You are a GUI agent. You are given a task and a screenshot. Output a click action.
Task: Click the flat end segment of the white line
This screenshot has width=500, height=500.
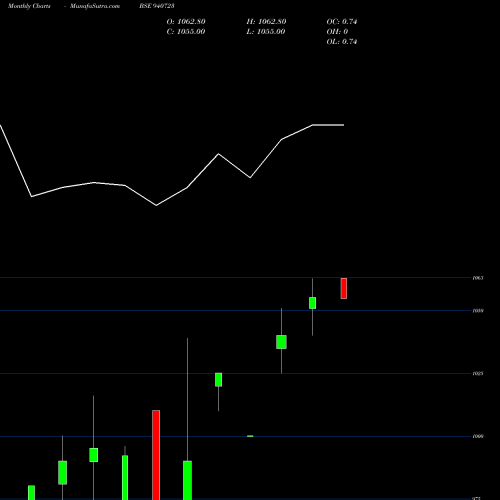[328, 125]
